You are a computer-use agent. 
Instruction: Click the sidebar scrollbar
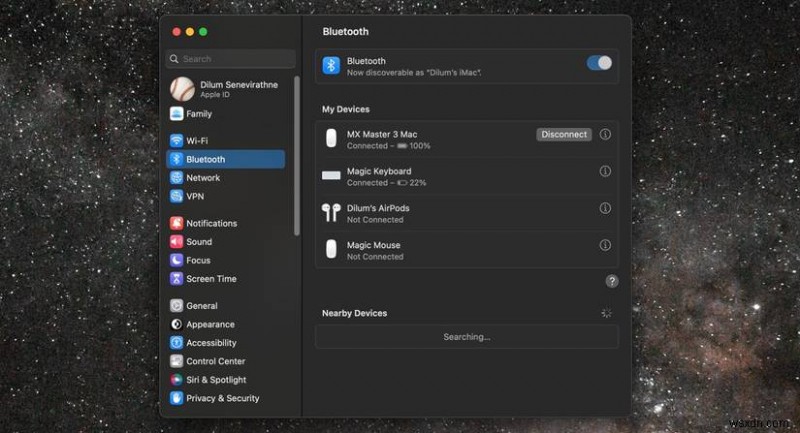click(296, 156)
